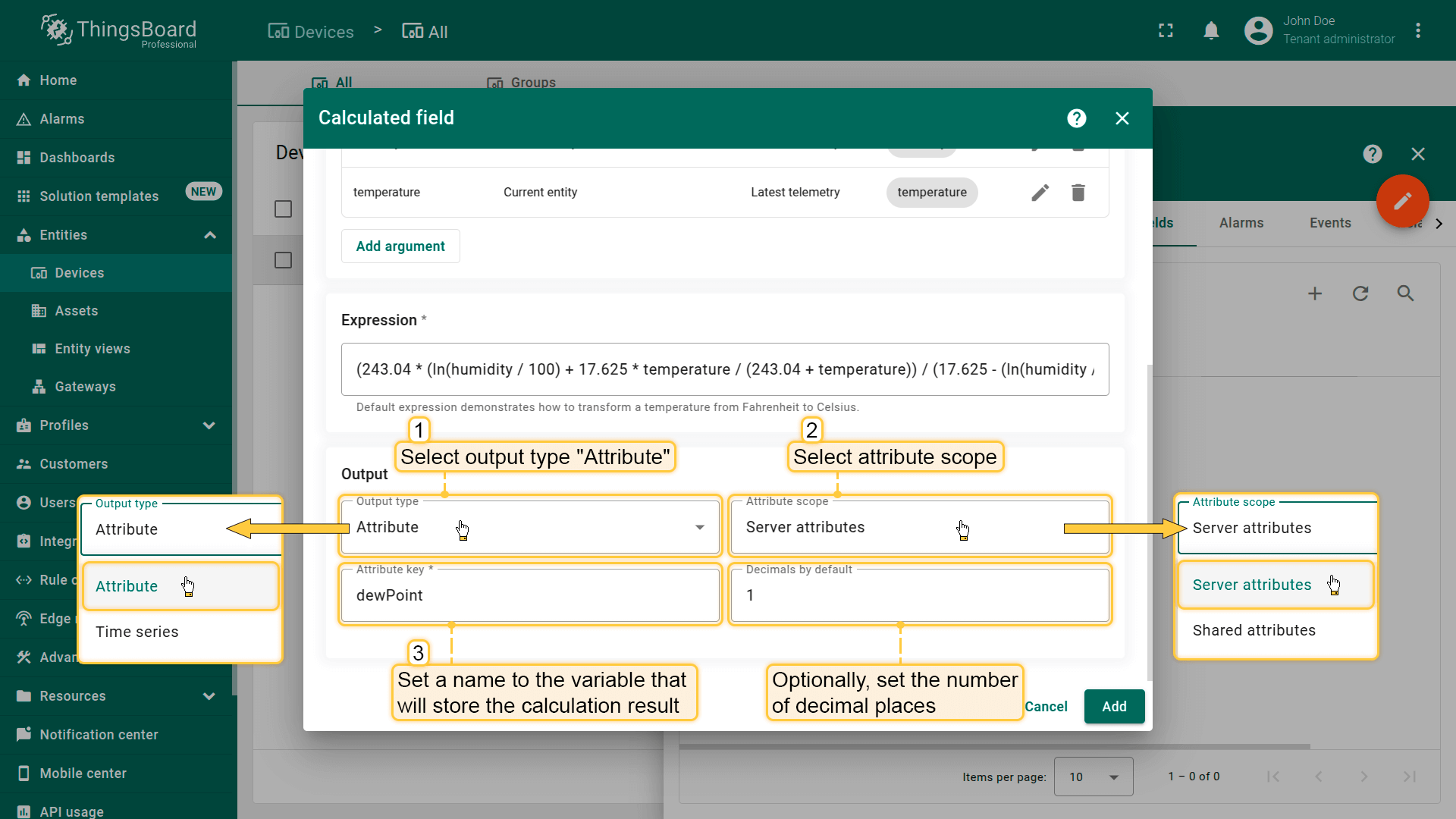This screenshot has height=819, width=1456.
Task: Delete the temperature argument row
Action: click(1078, 193)
